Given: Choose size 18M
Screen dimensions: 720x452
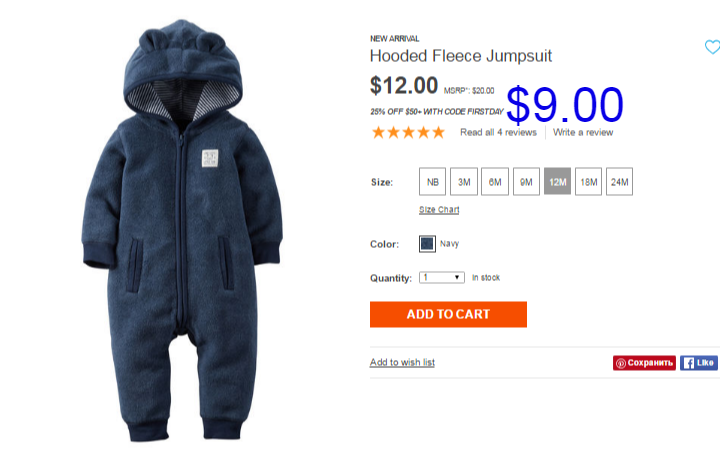Looking at the screenshot, I should pos(589,182).
